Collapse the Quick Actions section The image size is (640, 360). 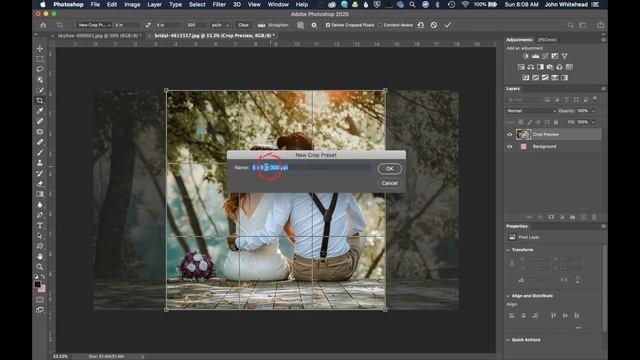(x=508, y=340)
